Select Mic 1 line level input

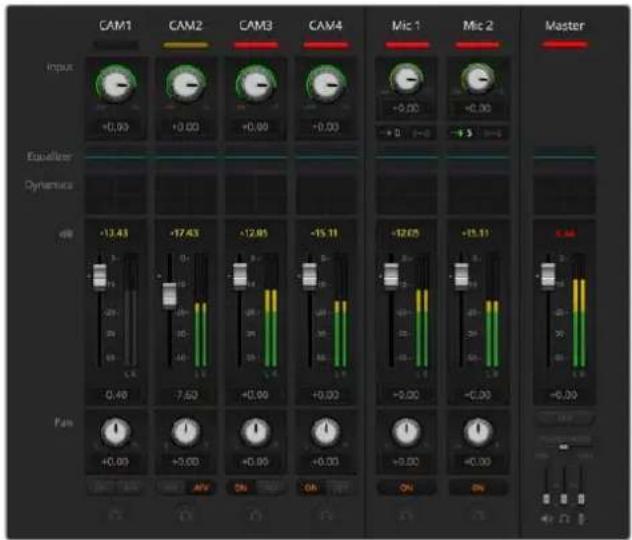point(421,133)
